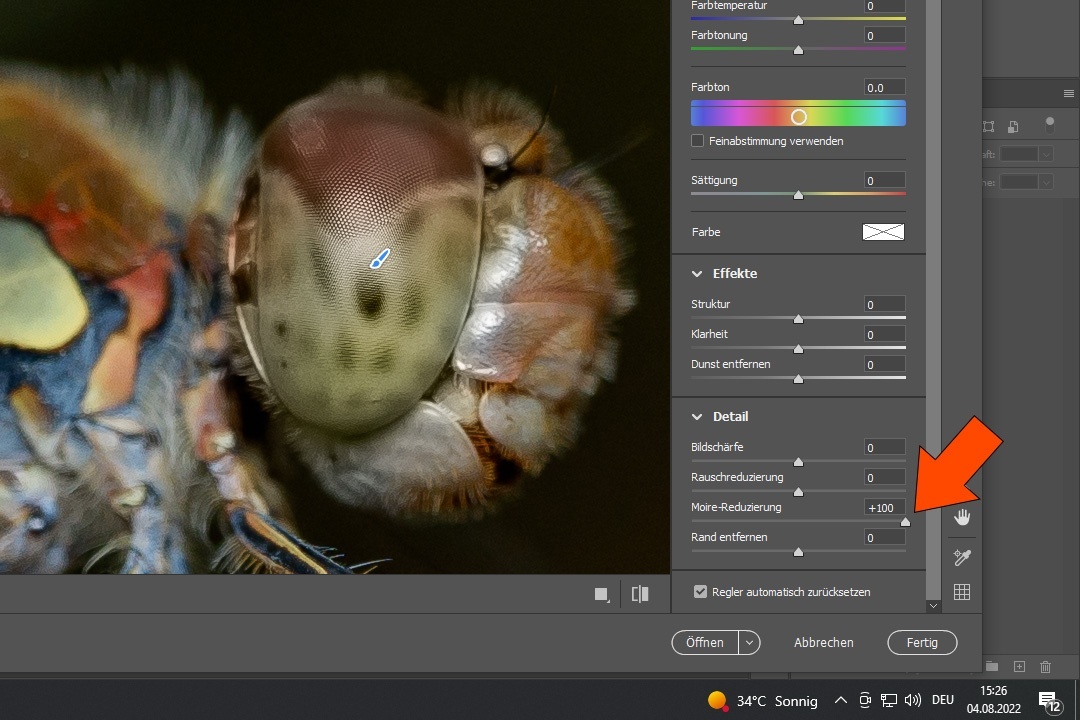Open the dropdown arrow next to Öffnen
This screenshot has height=720, width=1080.
750,643
